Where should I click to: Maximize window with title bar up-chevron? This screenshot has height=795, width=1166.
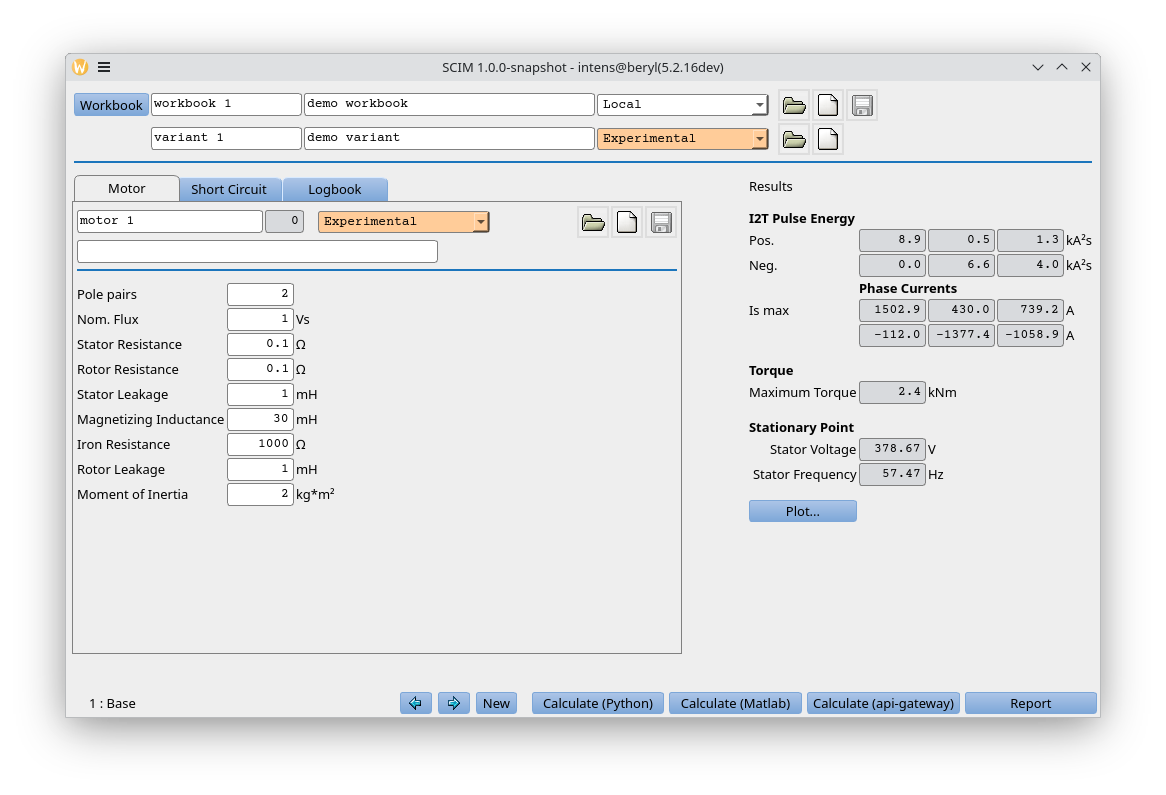[x=1062, y=67]
